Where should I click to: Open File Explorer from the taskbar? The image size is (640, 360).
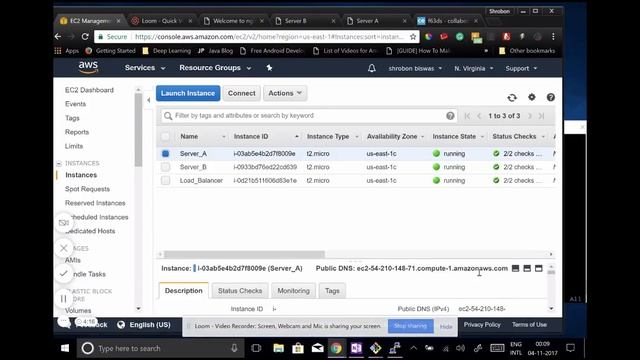(x=278, y=348)
